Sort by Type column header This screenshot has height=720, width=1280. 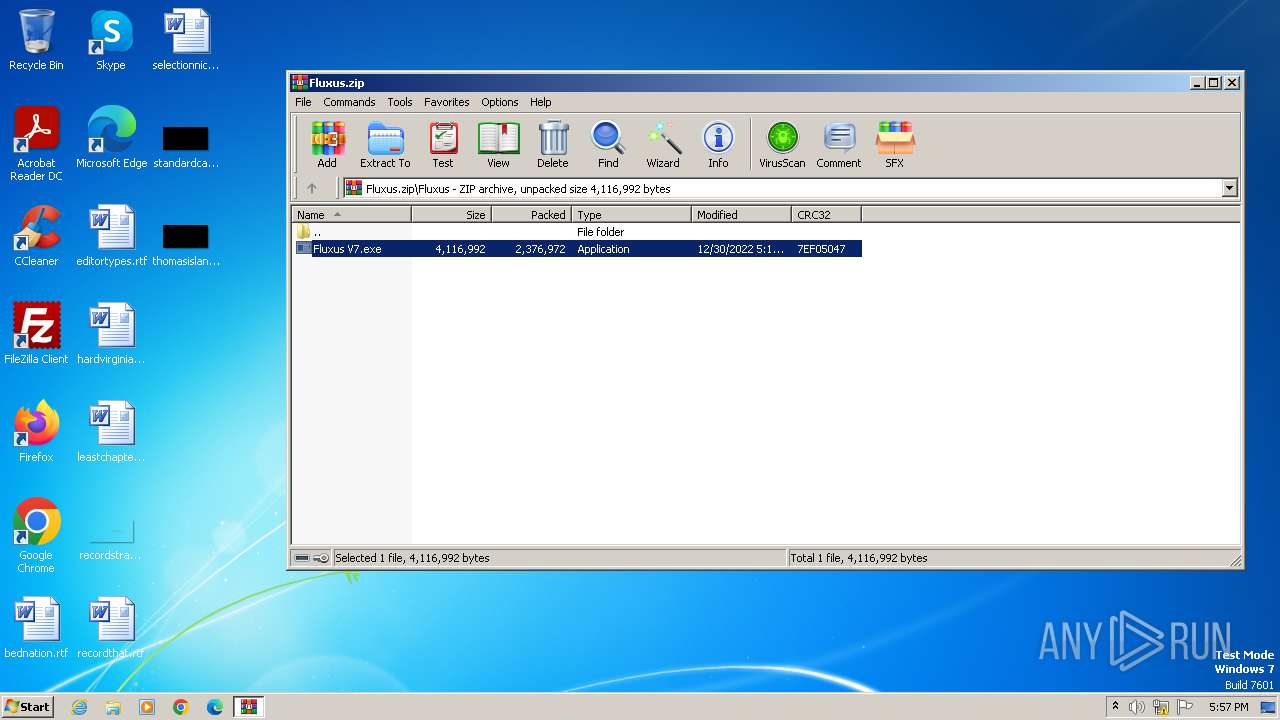tap(631, 215)
